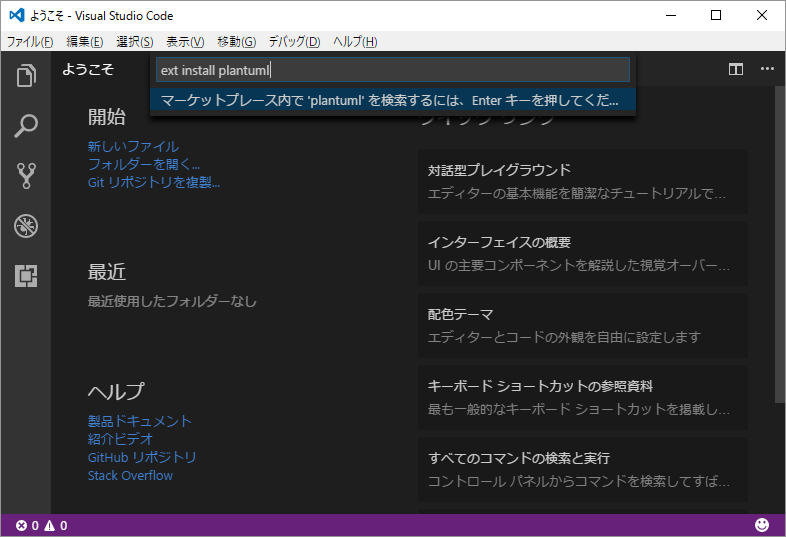Click the warnings count icon in status bar
786x537 pixels.
tap(49, 525)
